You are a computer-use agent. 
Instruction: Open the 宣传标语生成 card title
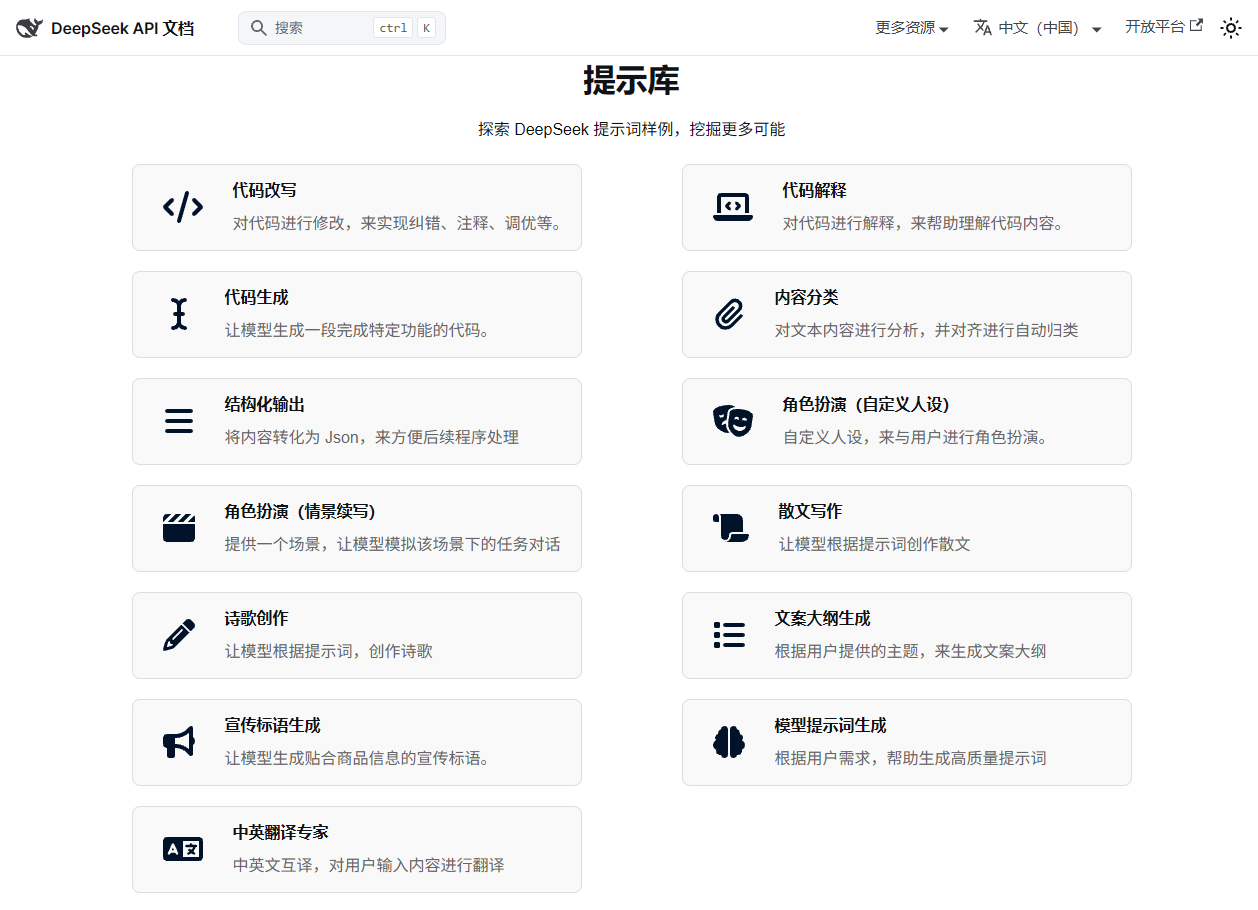point(272,726)
